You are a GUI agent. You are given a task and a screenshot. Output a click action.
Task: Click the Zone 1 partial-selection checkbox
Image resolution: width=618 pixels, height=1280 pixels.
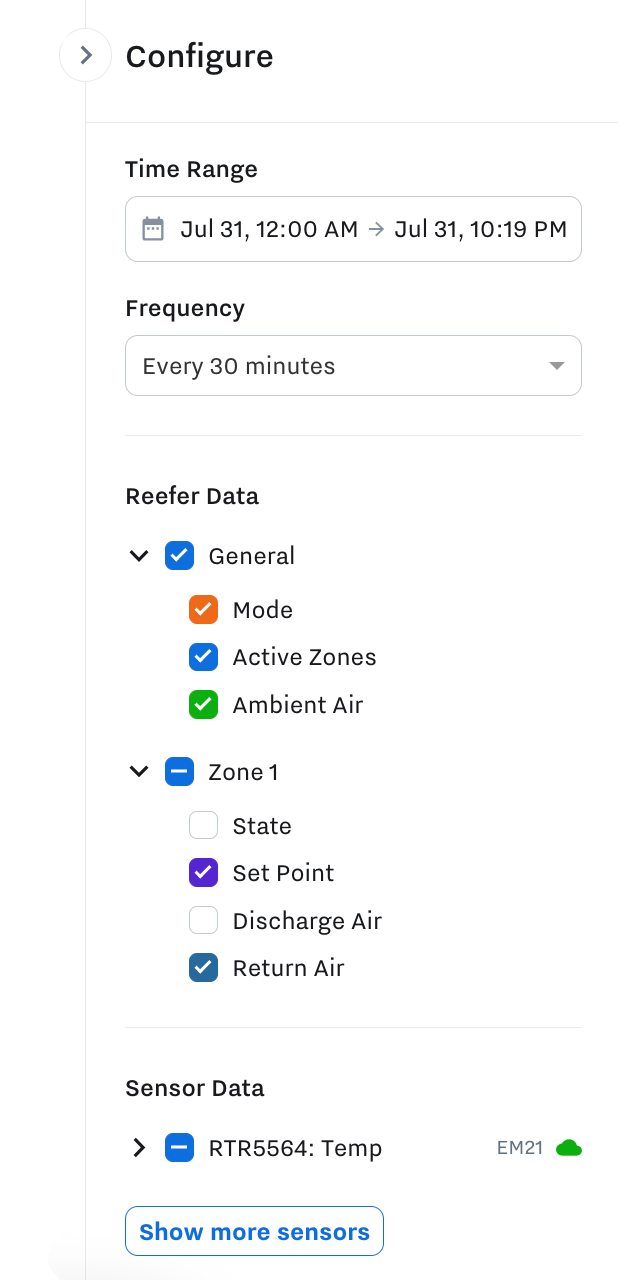point(179,771)
